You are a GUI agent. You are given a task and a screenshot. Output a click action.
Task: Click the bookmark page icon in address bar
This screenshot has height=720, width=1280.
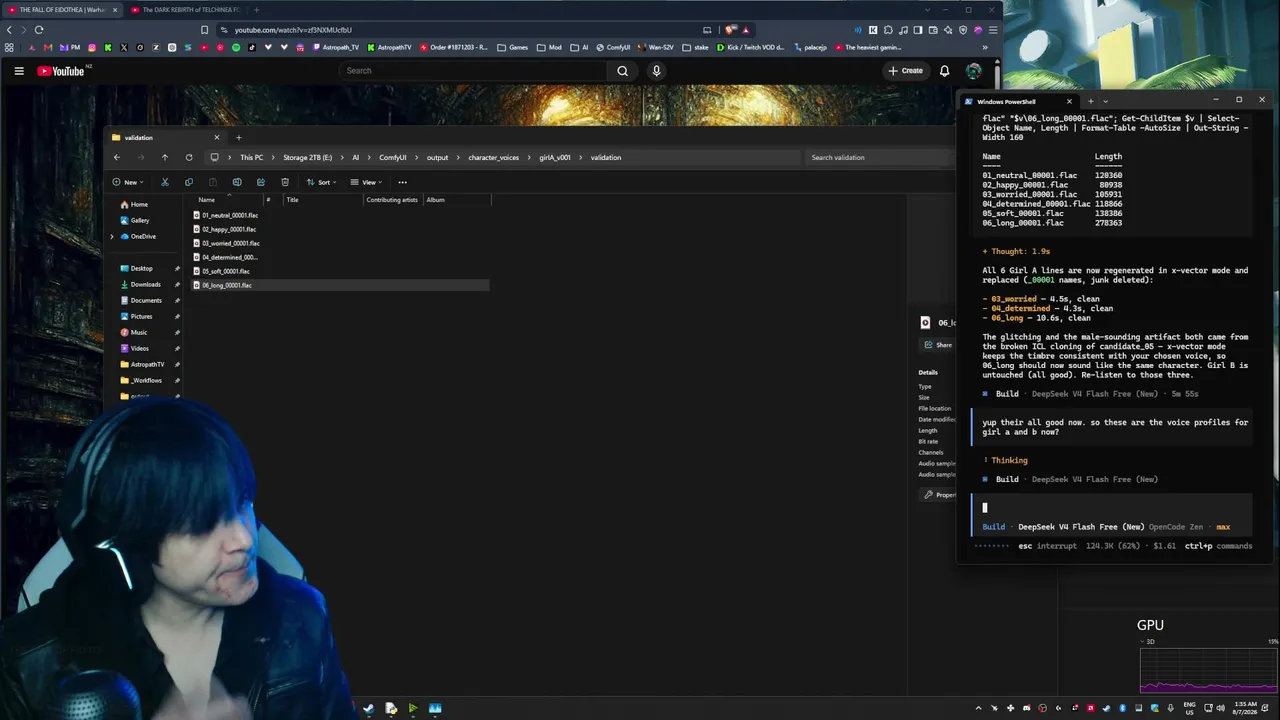[205, 30]
